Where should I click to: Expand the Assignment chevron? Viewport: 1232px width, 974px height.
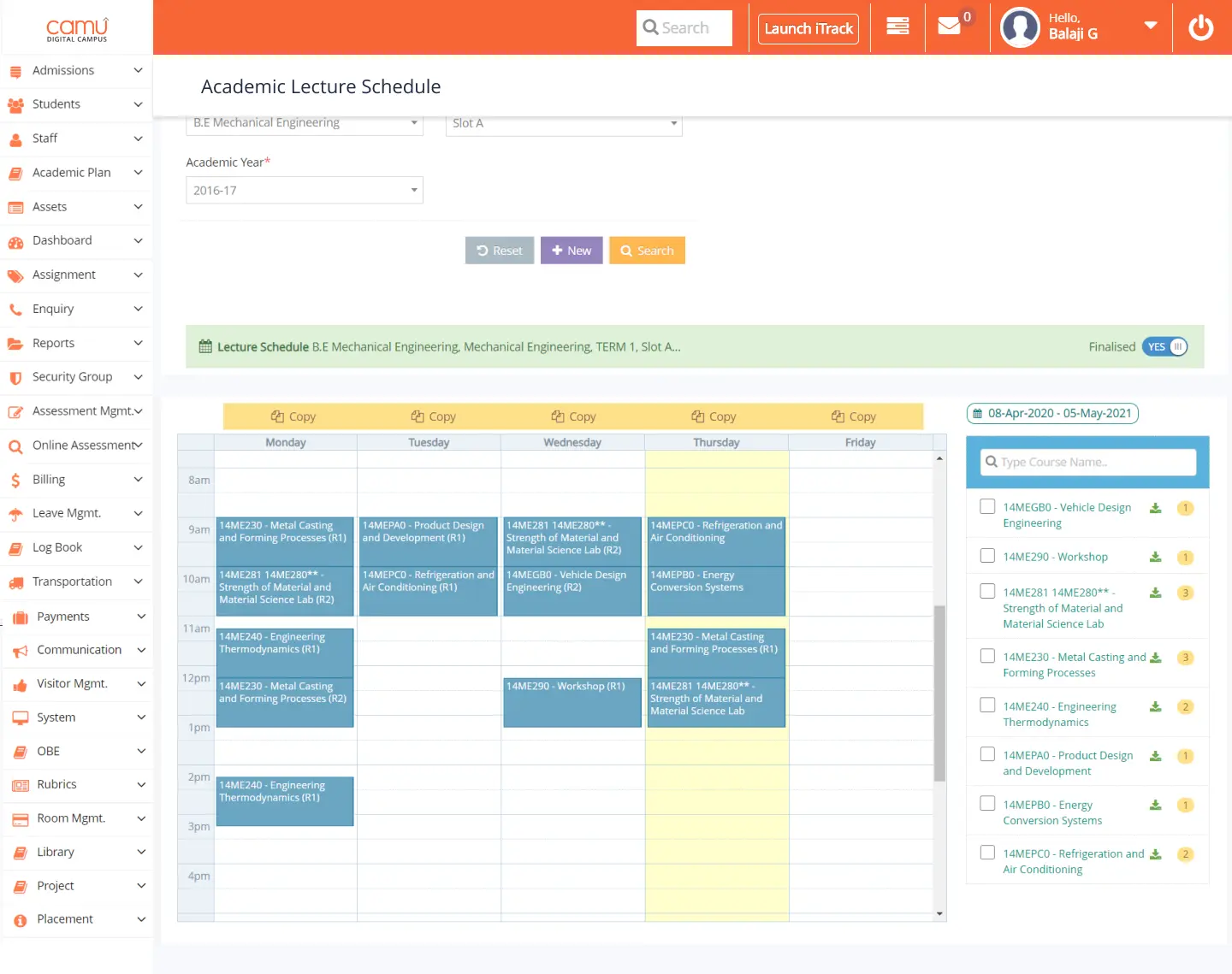(x=139, y=274)
